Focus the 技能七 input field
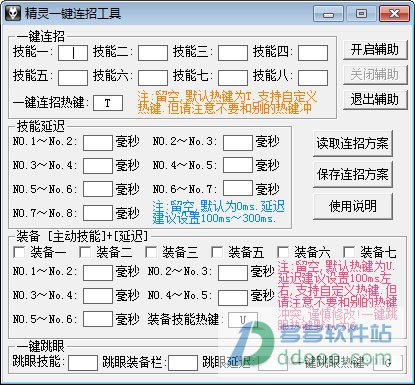The width and height of the screenshot is (415, 385). pos(233,78)
